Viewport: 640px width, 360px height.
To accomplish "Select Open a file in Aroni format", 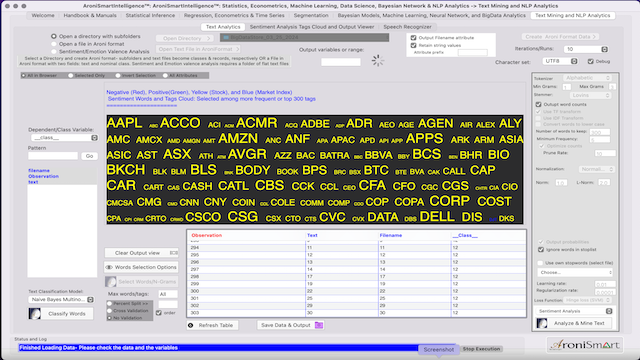I will pos(54,44).
